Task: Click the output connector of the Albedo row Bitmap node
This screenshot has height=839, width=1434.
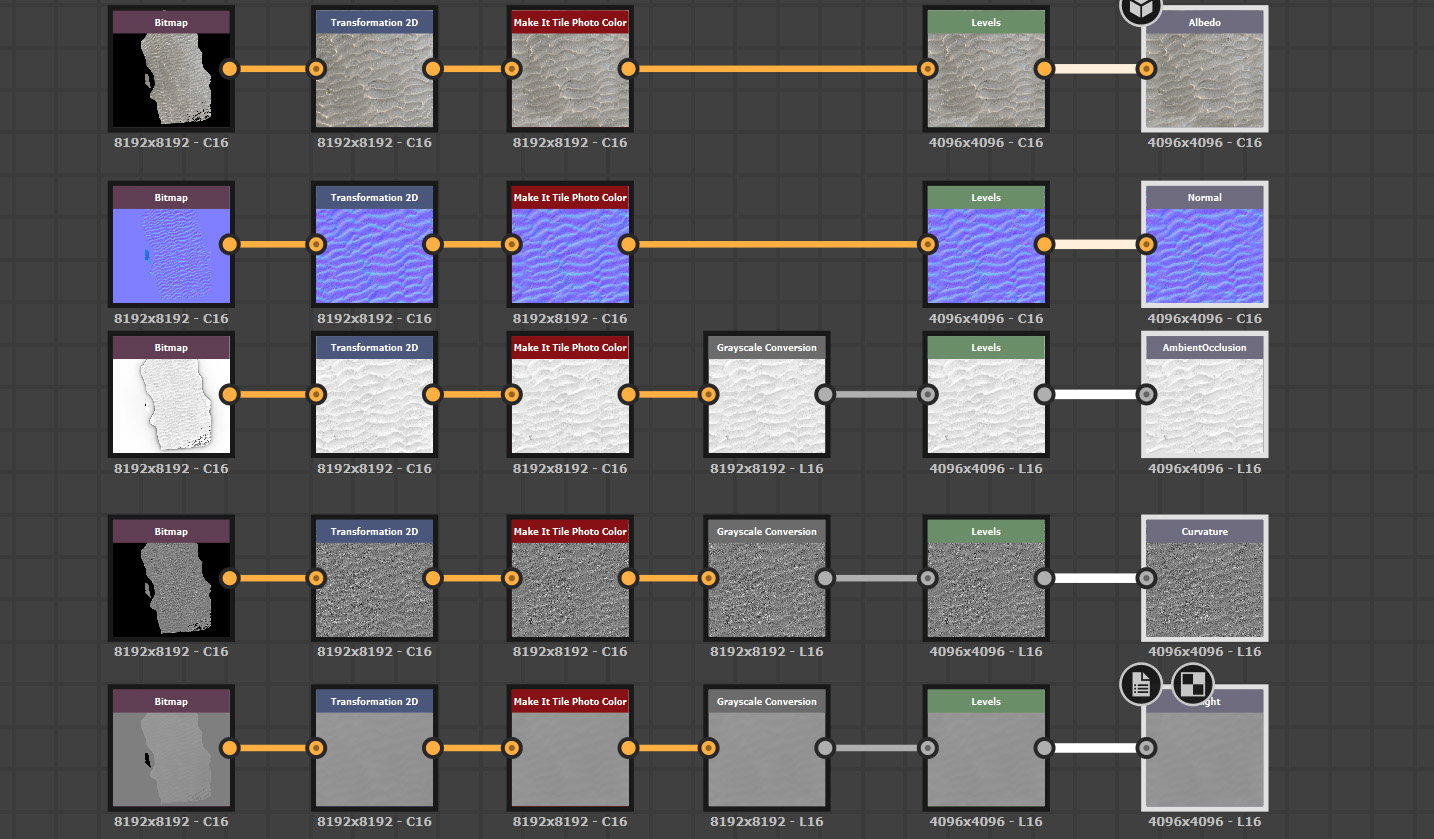Action: pos(230,69)
